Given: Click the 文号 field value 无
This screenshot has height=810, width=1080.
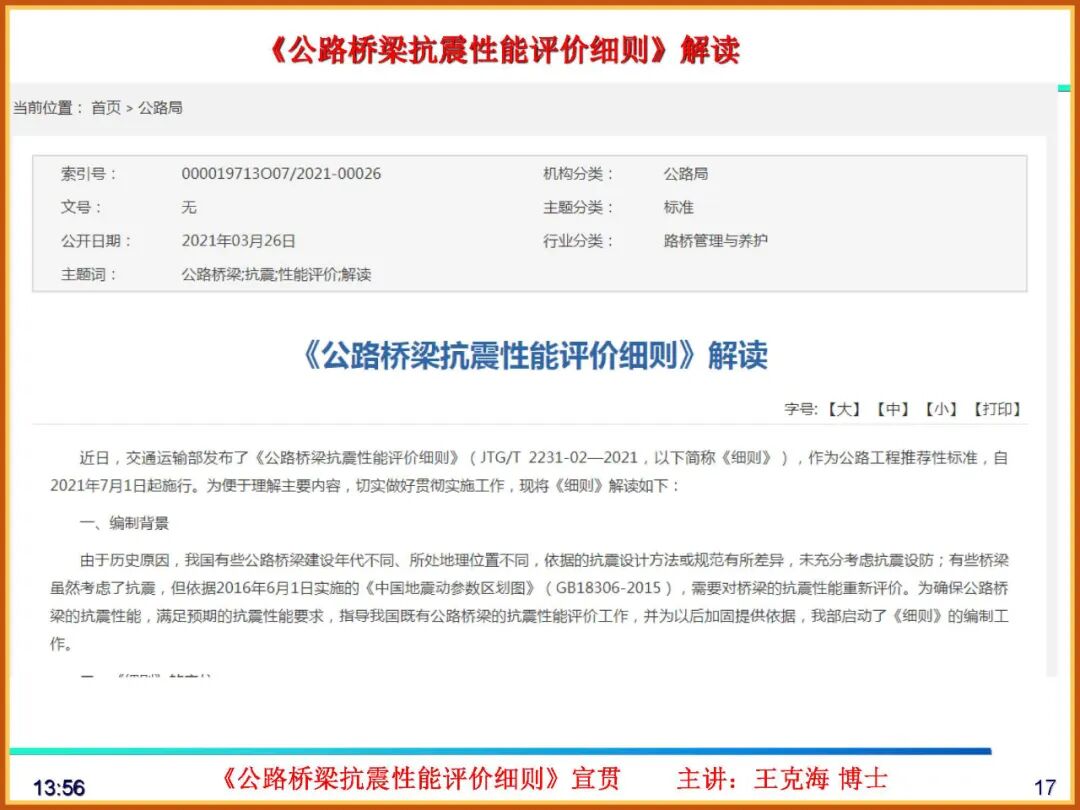Looking at the screenshot, I should point(190,207).
